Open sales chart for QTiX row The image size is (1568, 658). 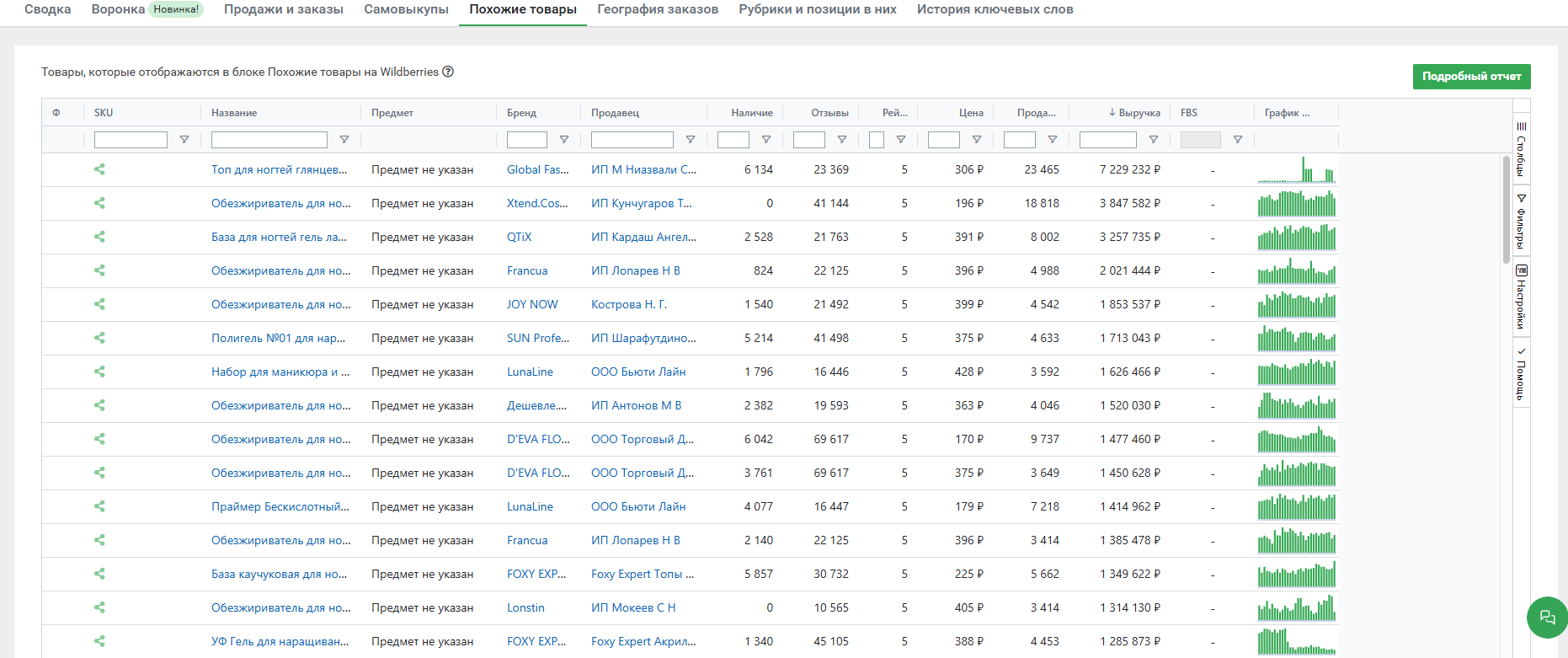1297,237
